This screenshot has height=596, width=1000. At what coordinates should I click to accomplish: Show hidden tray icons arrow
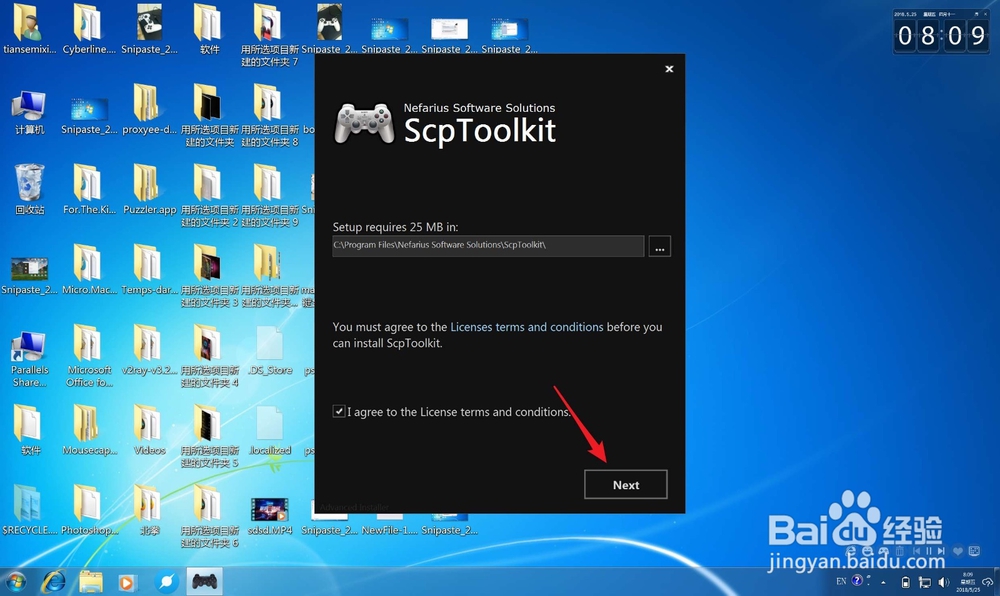pos(883,582)
